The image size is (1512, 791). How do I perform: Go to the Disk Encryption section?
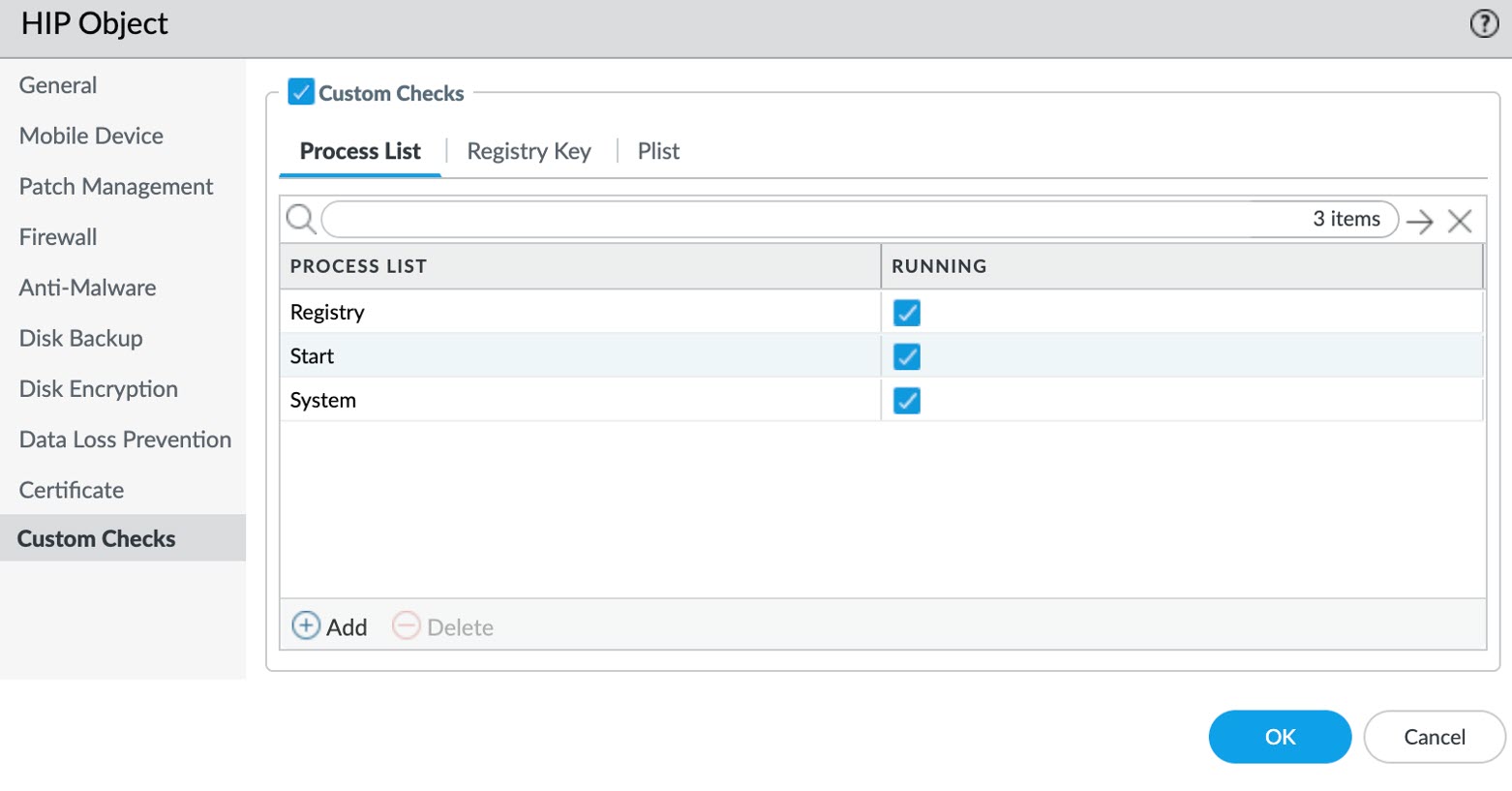pos(98,389)
